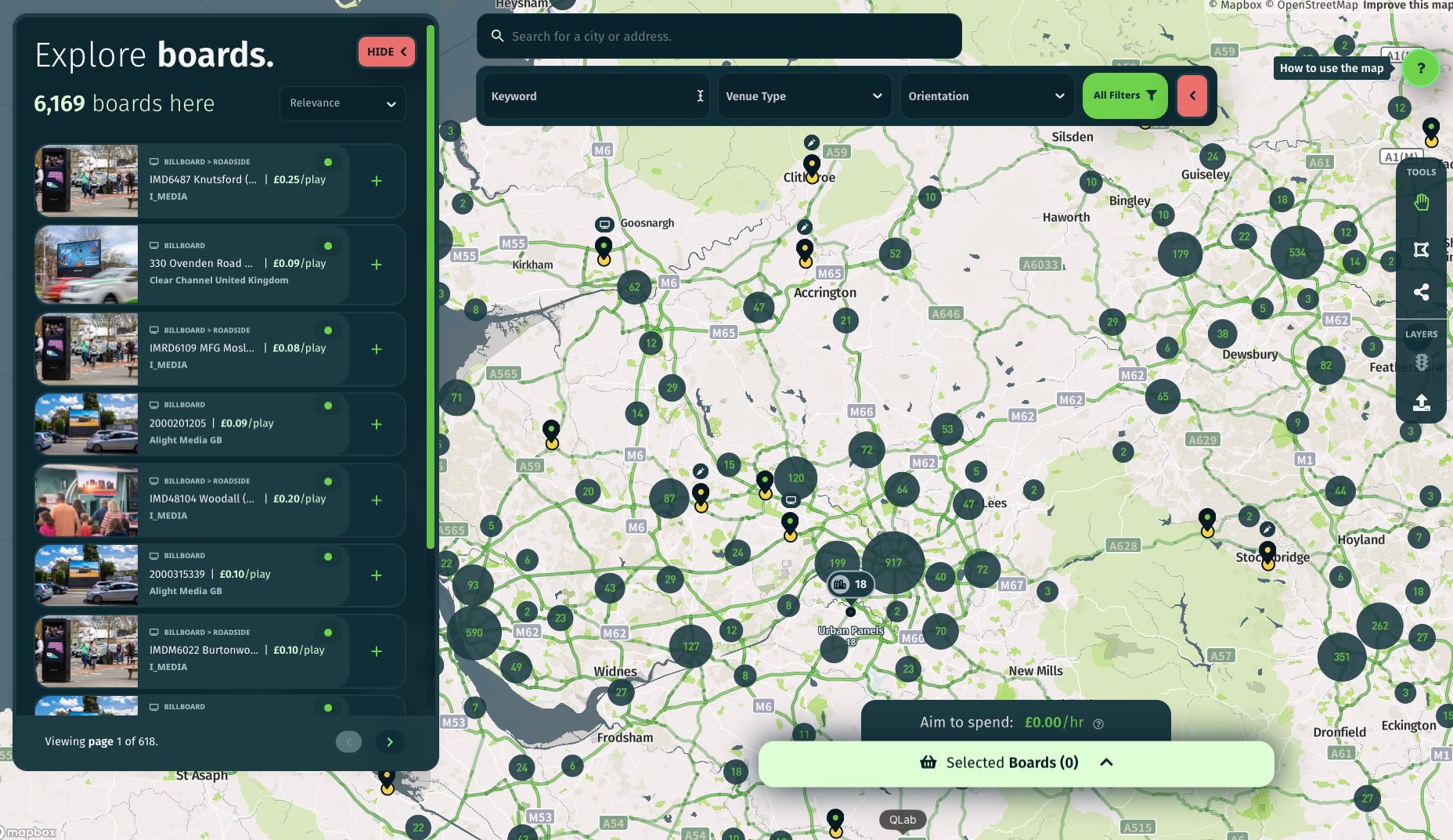Screen dimensions: 1453x840
Task: Click the QLab label at bottom
Action: [x=903, y=820]
